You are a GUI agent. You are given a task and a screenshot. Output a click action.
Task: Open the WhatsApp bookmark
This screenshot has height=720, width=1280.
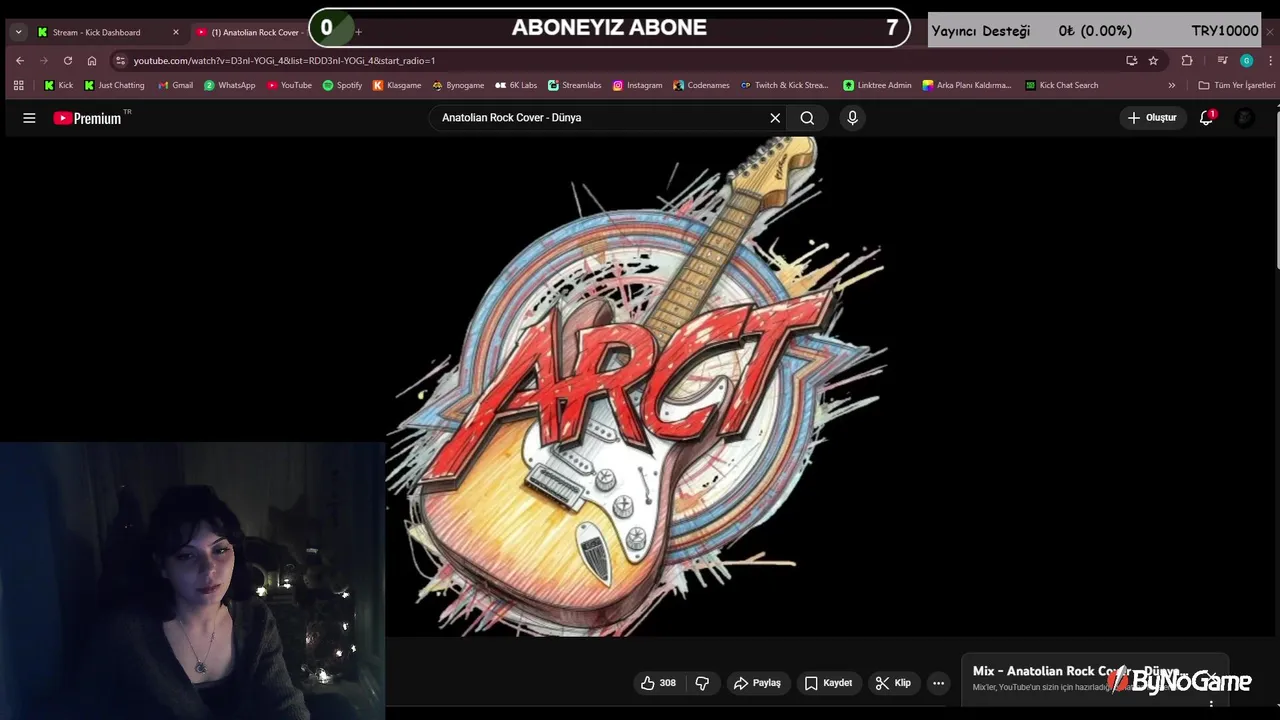coord(229,85)
